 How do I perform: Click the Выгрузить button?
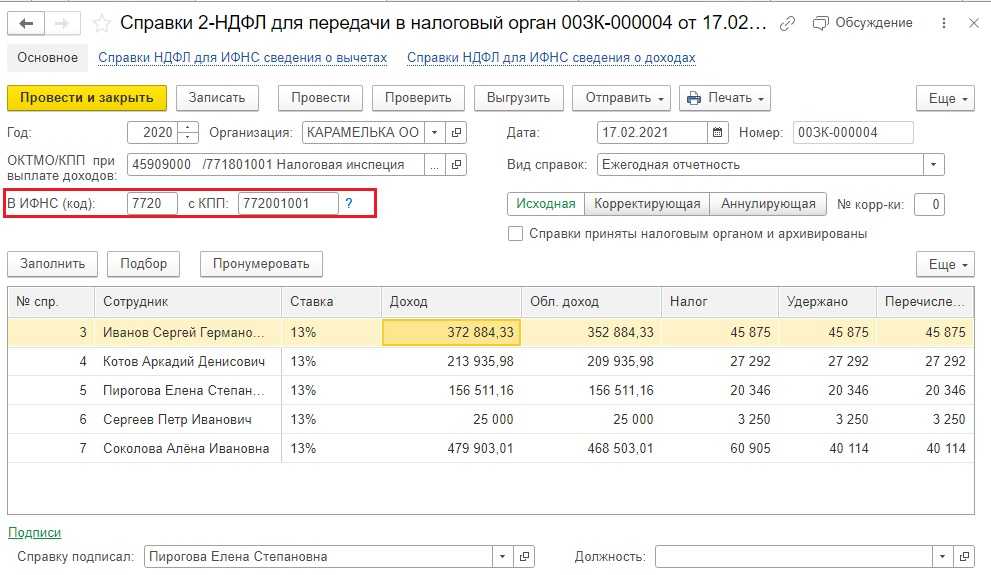(x=518, y=98)
